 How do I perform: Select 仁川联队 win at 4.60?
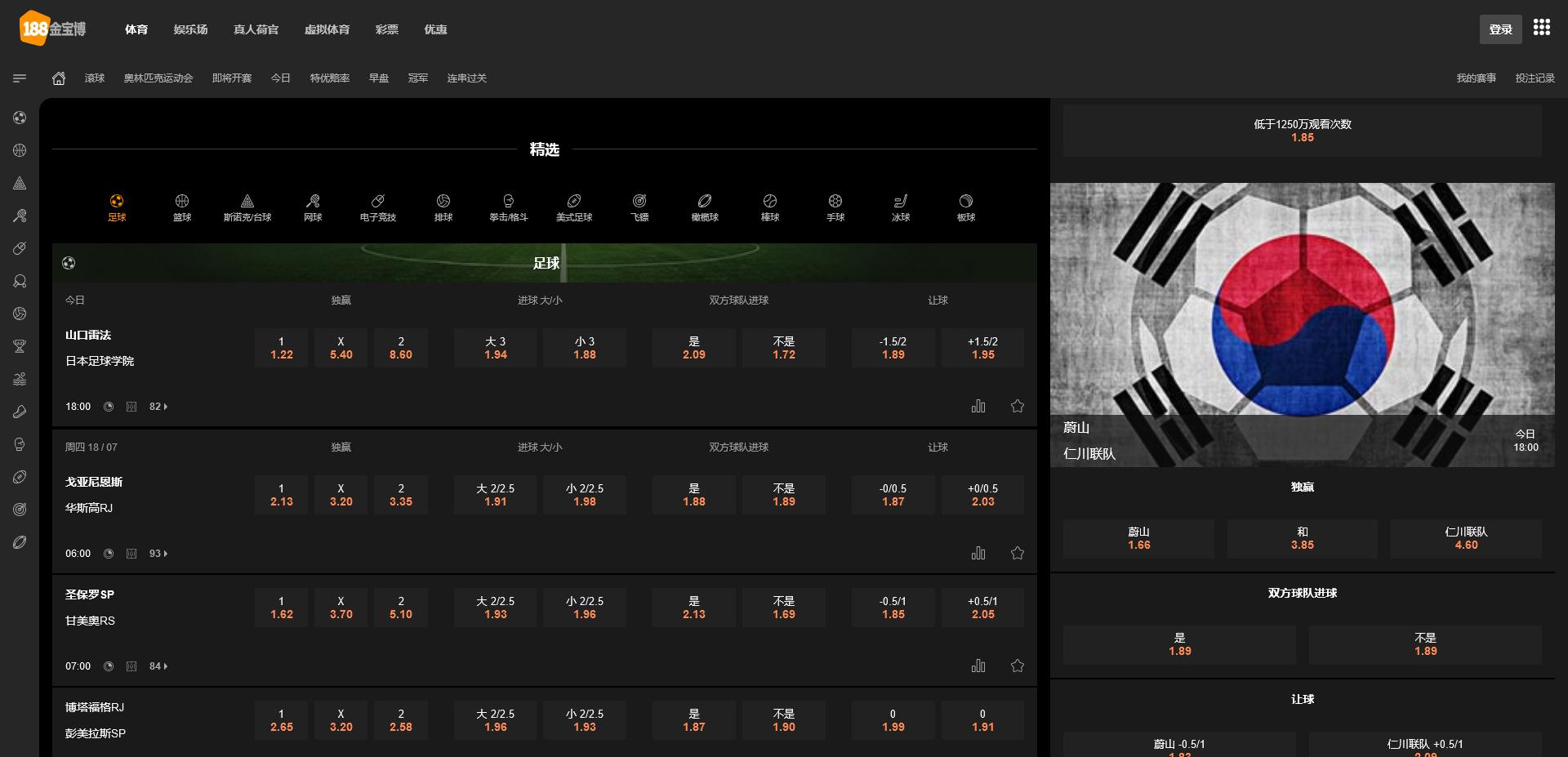pos(1466,538)
